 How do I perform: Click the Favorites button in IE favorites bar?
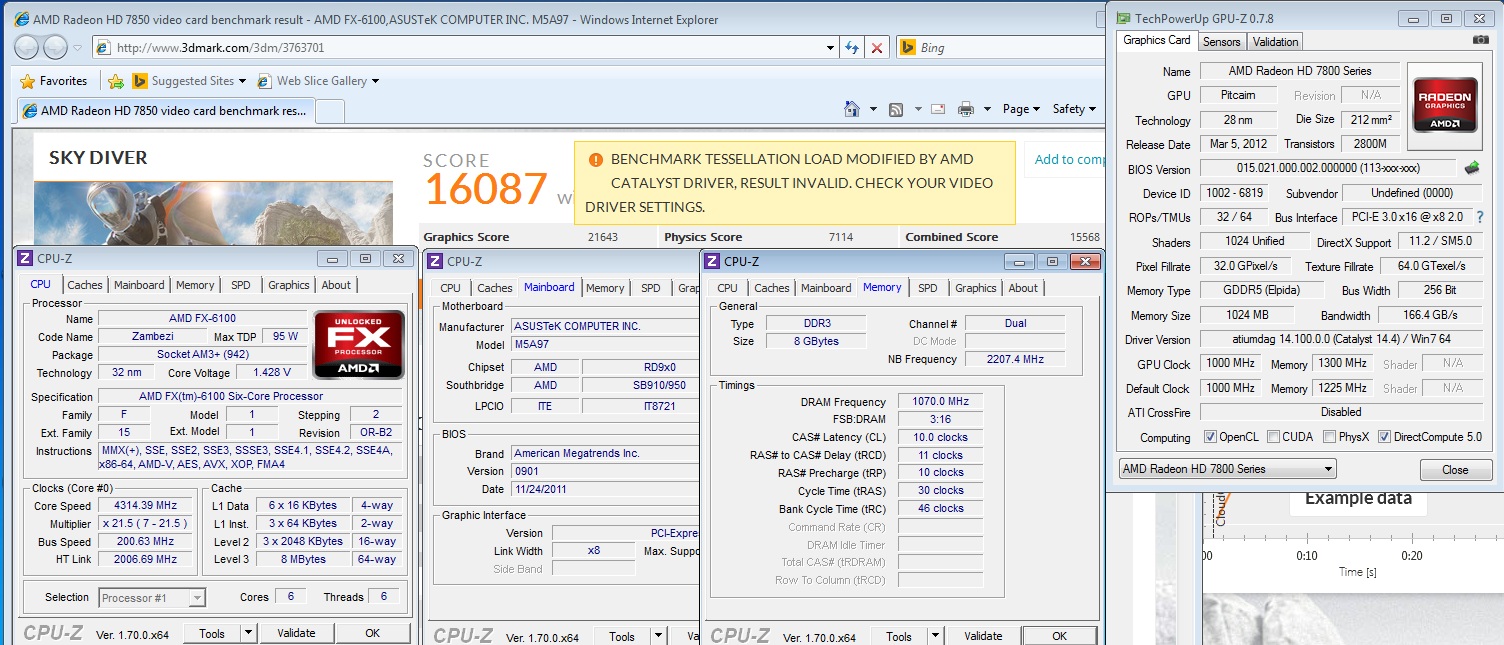53,81
